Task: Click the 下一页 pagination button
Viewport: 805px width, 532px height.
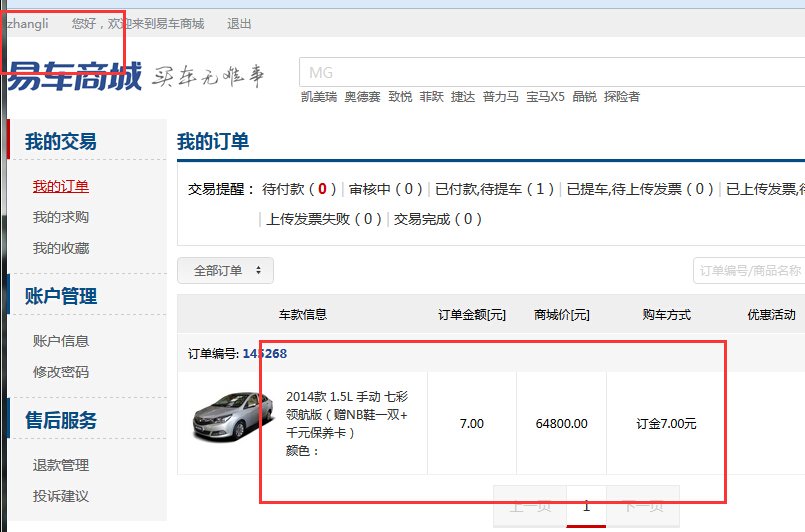Action: coord(643,506)
